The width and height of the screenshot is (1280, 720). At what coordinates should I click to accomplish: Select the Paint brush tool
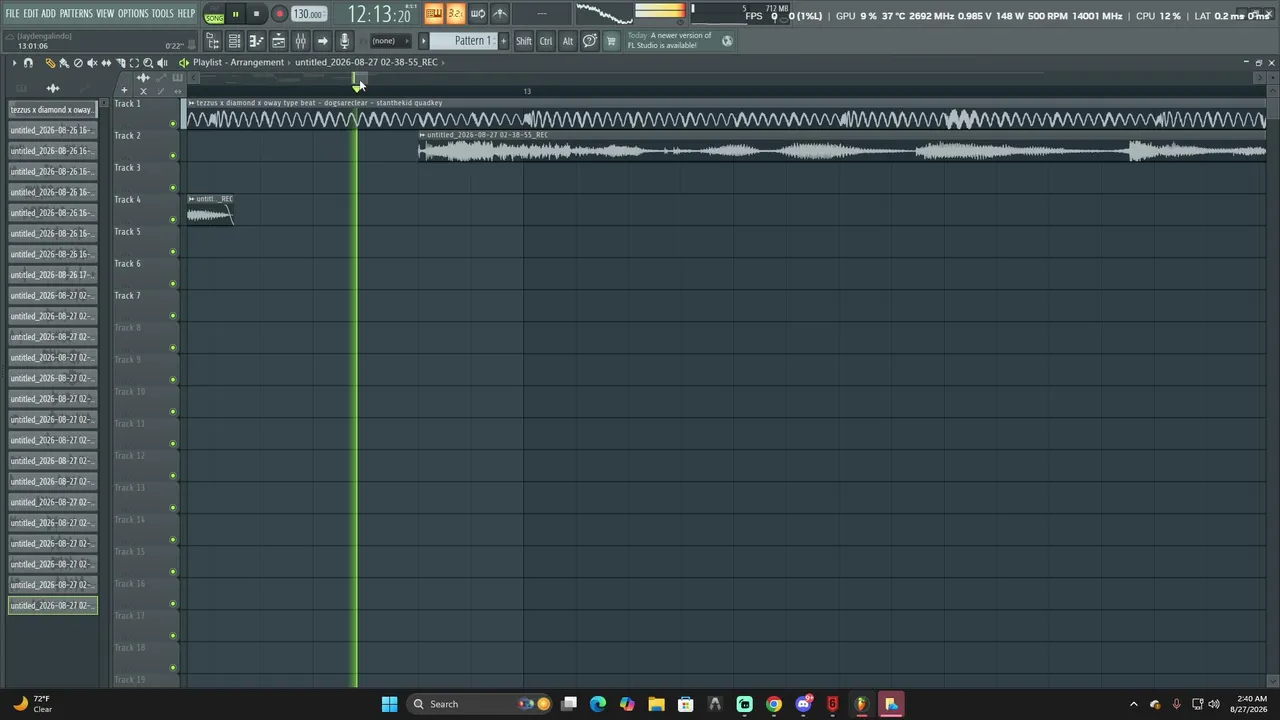click(64, 63)
